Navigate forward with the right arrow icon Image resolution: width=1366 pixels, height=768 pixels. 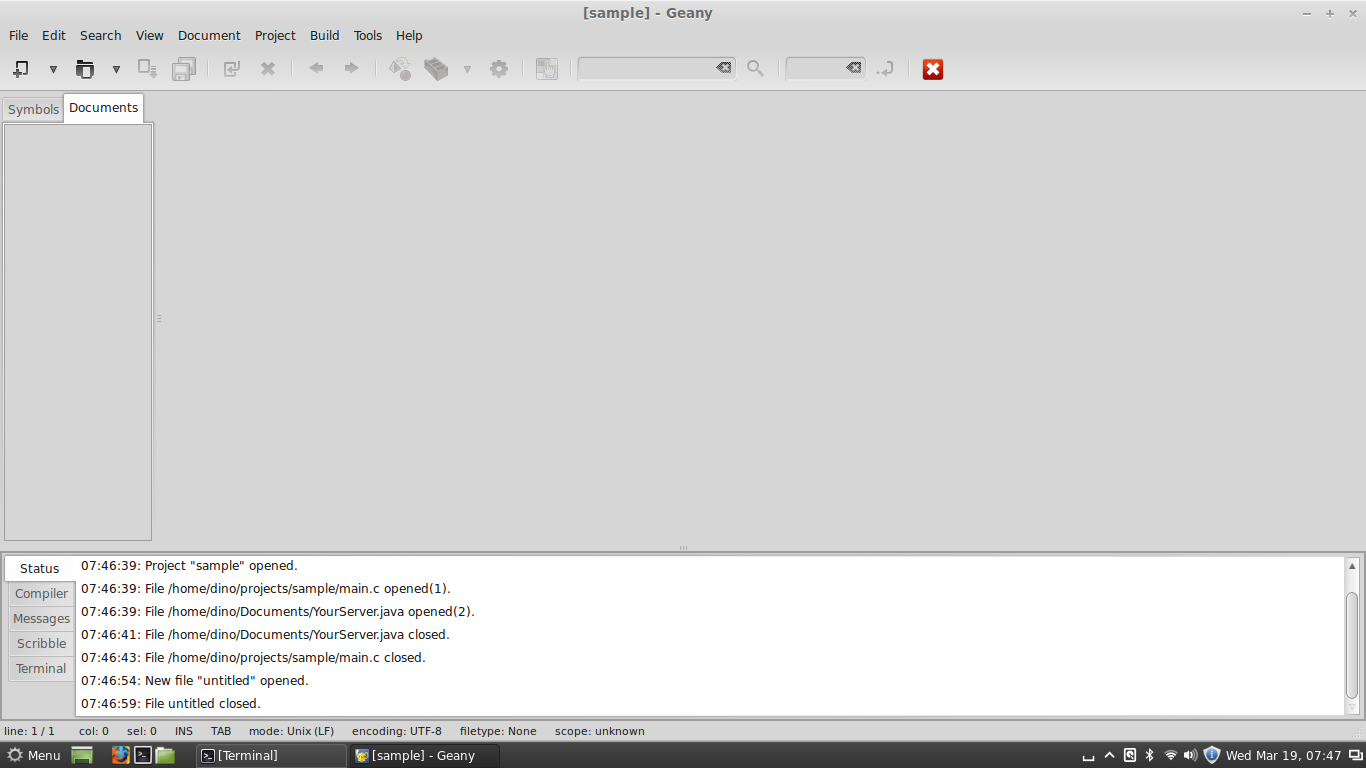(351, 68)
